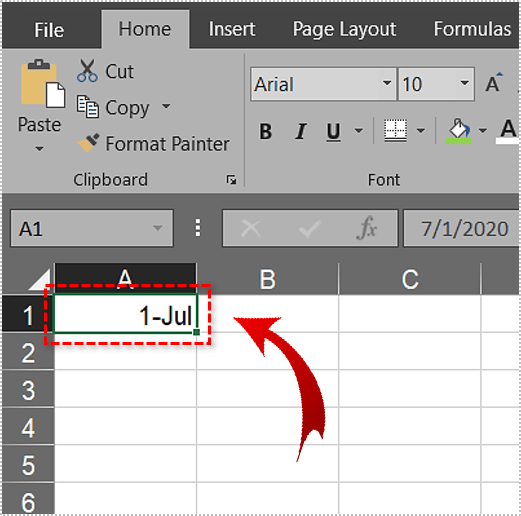Viewport: 521px width, 516px height.
Task: Open the font size dropdown
Action: point(465,83)
